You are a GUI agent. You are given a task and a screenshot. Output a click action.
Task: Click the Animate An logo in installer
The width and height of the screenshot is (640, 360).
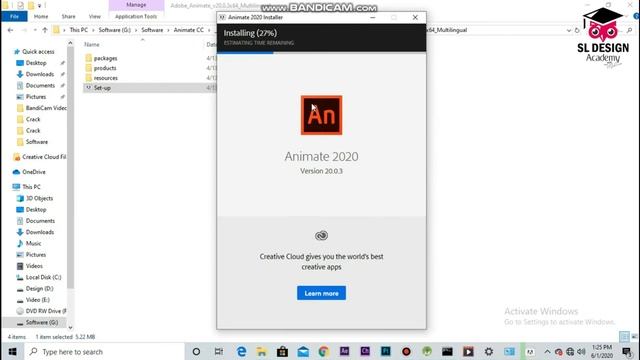point(321,115)
